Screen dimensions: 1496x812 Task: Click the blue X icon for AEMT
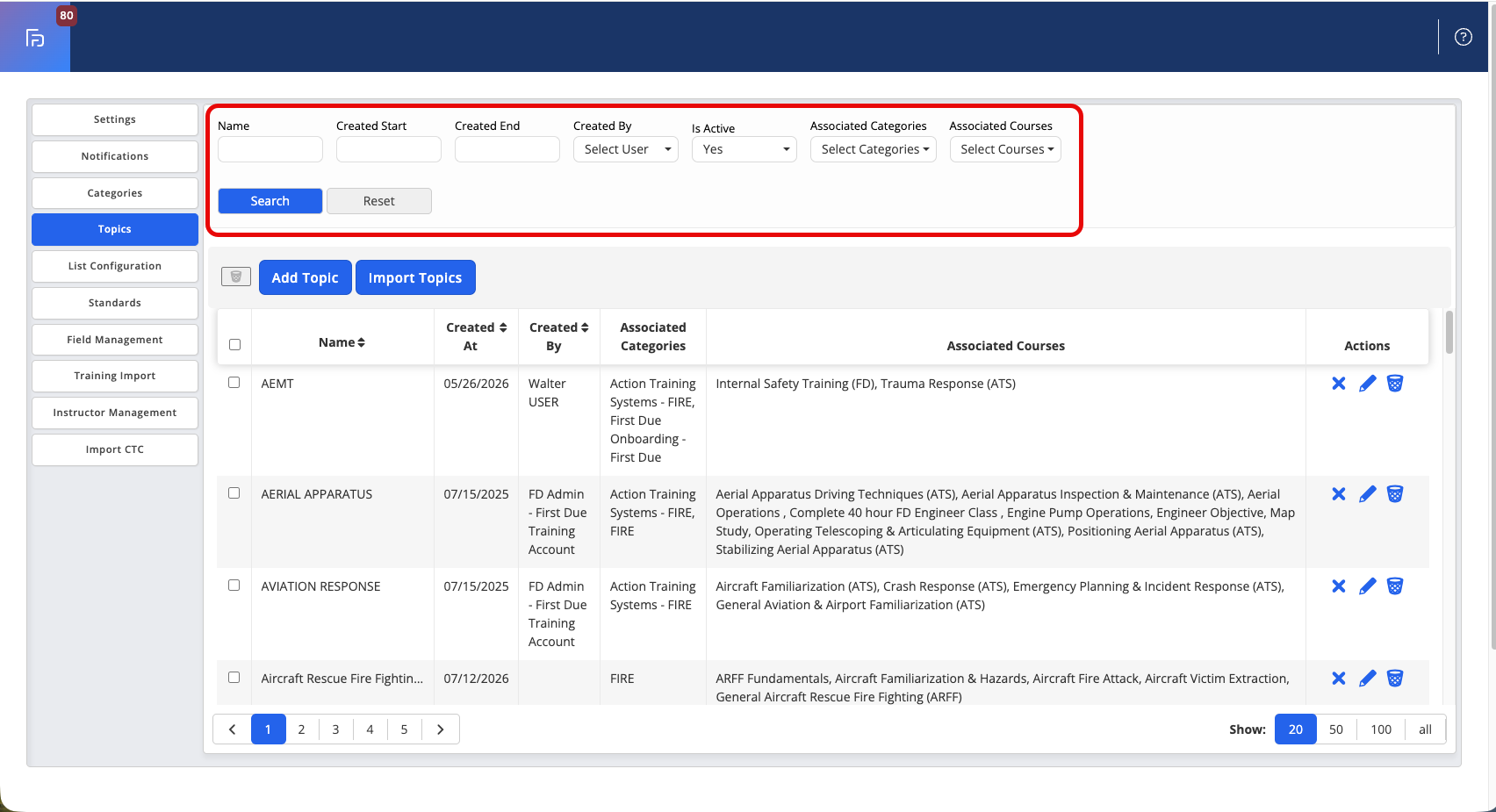(1338, 384)
